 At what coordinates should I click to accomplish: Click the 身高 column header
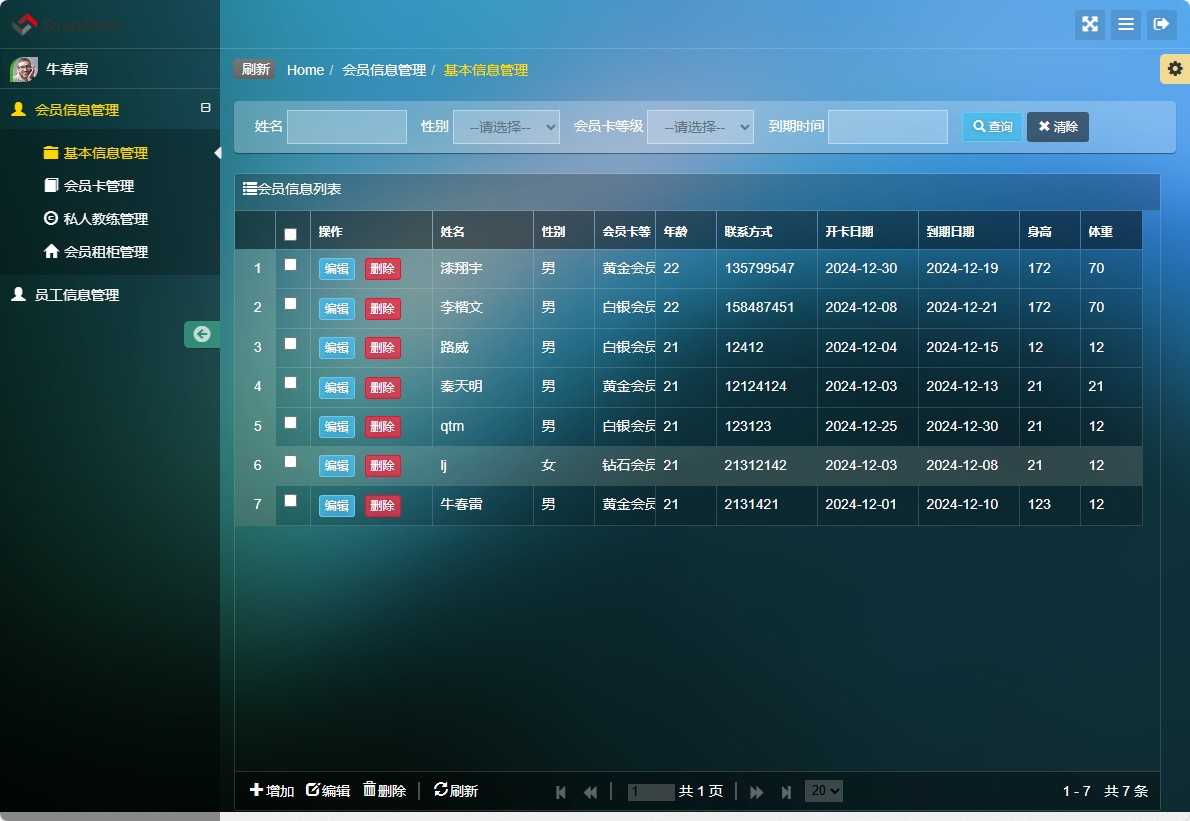click(1050, 231)
